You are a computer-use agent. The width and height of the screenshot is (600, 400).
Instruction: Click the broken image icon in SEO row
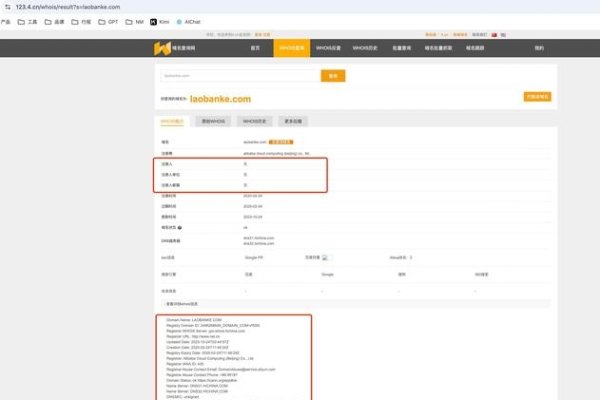click(x=325, y=257)
